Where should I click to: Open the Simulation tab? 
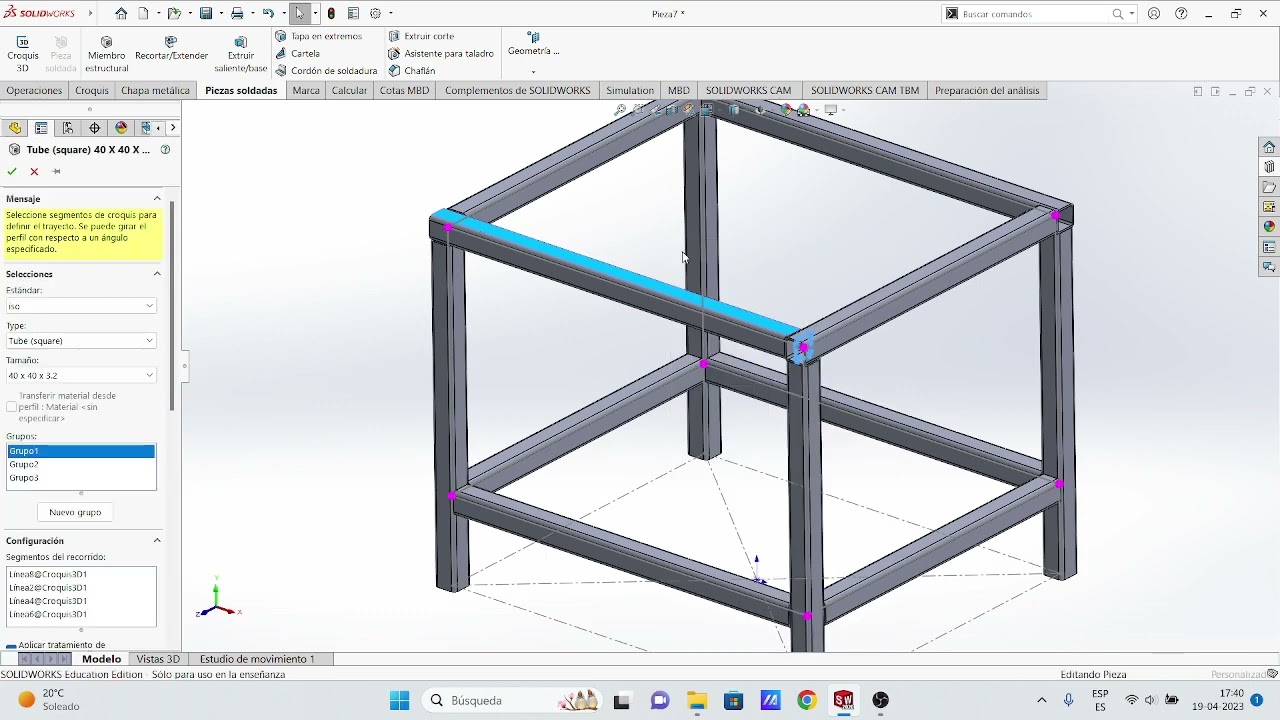pyautogui.click(x=630, y=90)
